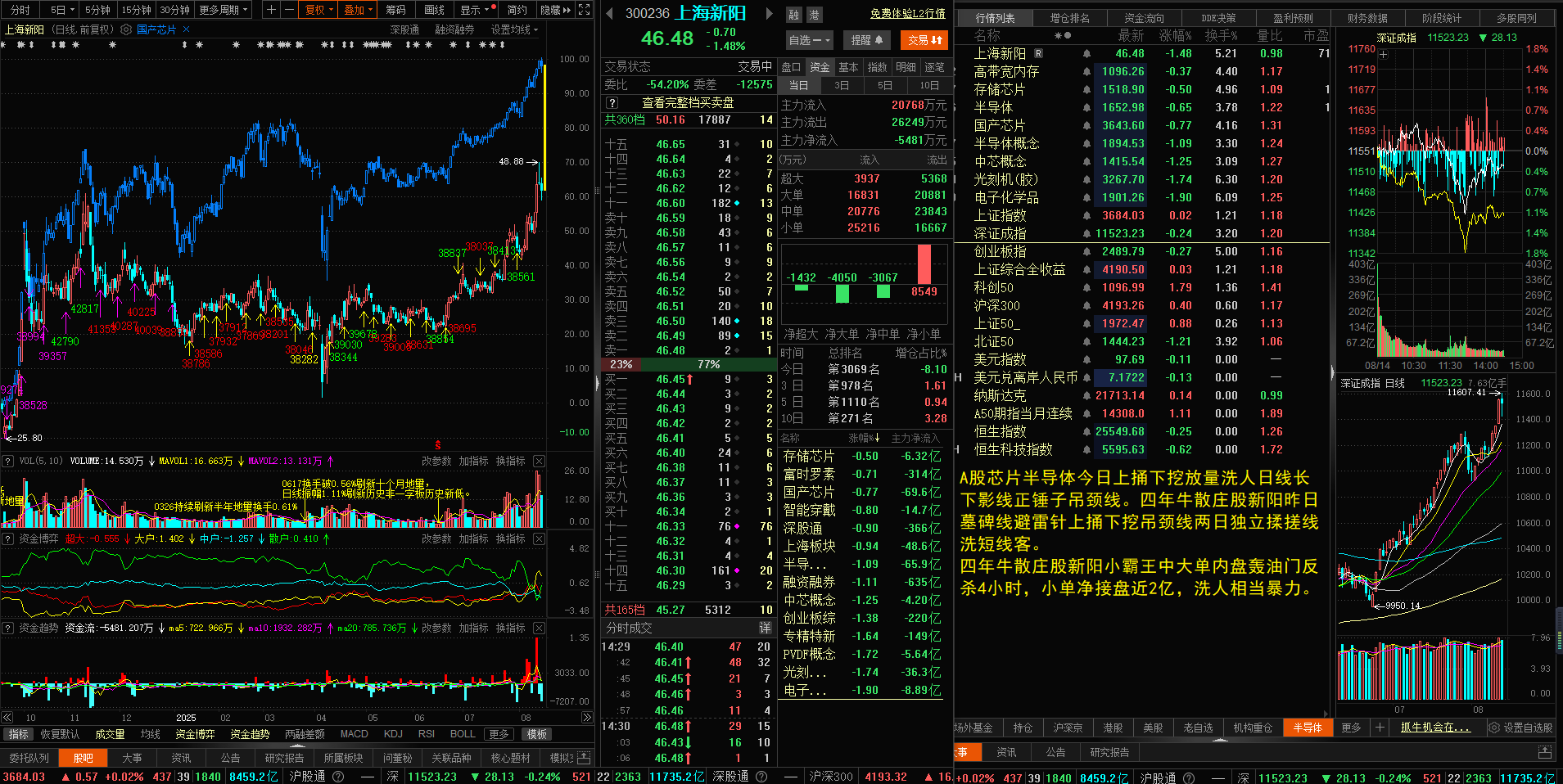Open 抓牛机会在... link
Viewport: 1563px width, 784px height.
point(1435,728)
